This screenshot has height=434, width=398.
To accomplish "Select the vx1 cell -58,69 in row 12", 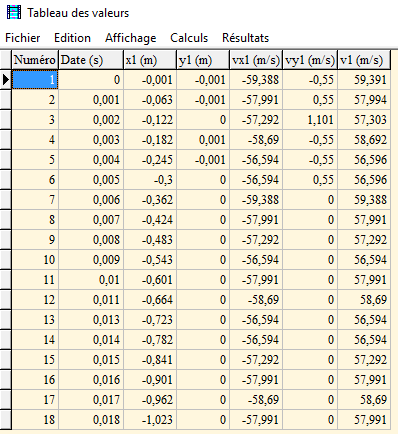I will (256, 300).
